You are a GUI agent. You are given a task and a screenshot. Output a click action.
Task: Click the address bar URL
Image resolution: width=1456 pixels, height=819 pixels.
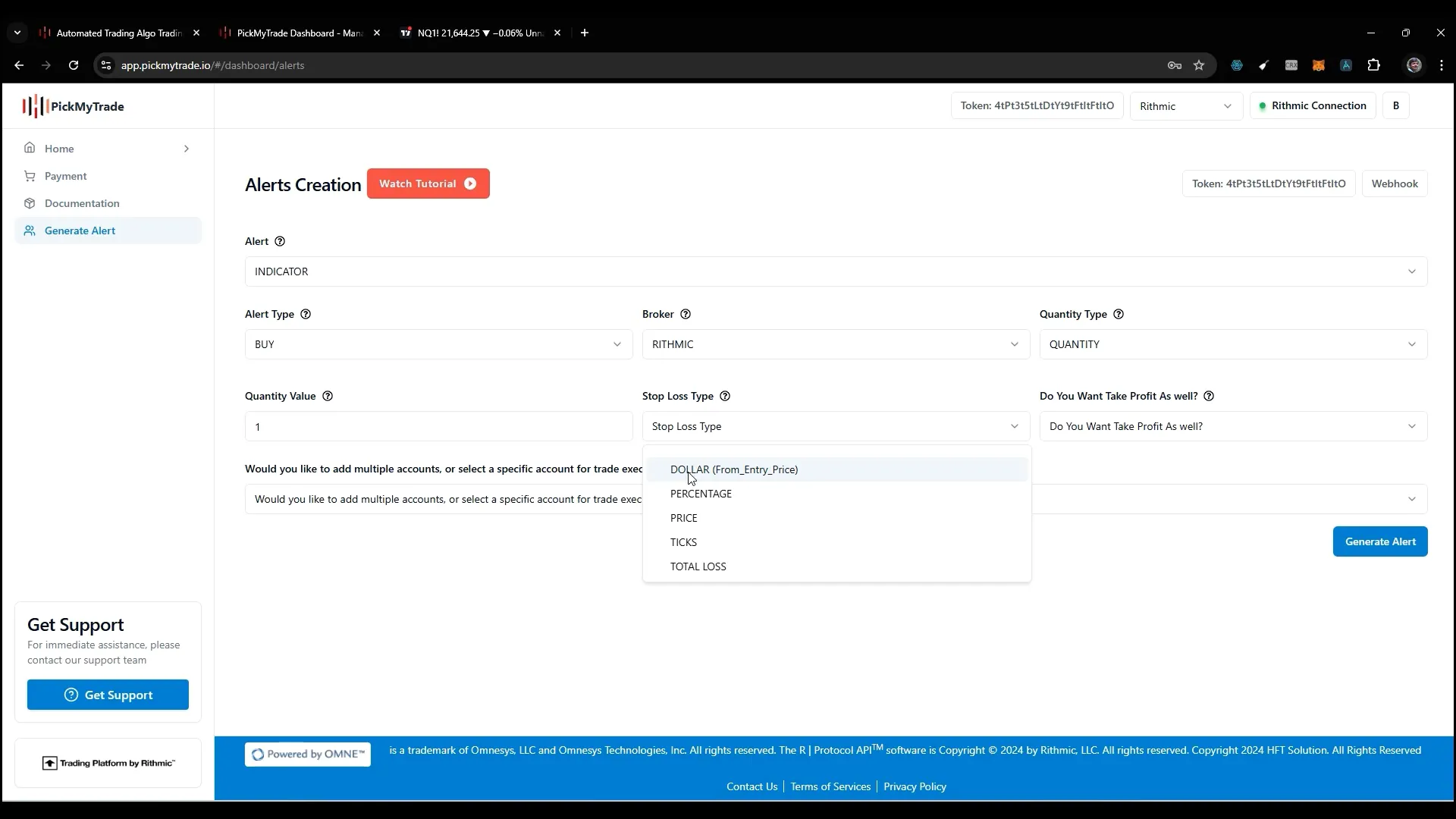click(212, 65)
